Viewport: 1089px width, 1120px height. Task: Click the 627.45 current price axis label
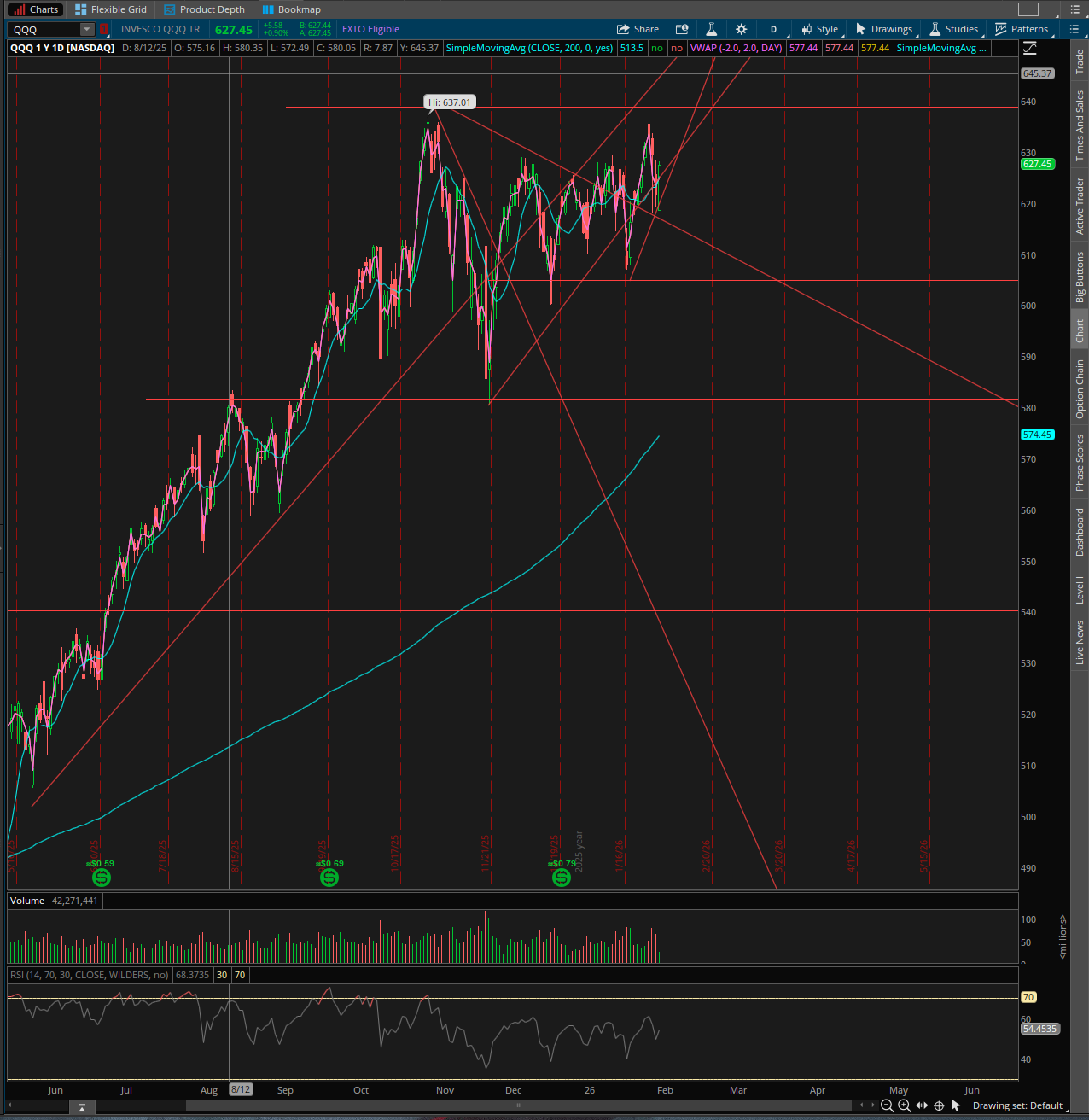tap(1037, 164)
